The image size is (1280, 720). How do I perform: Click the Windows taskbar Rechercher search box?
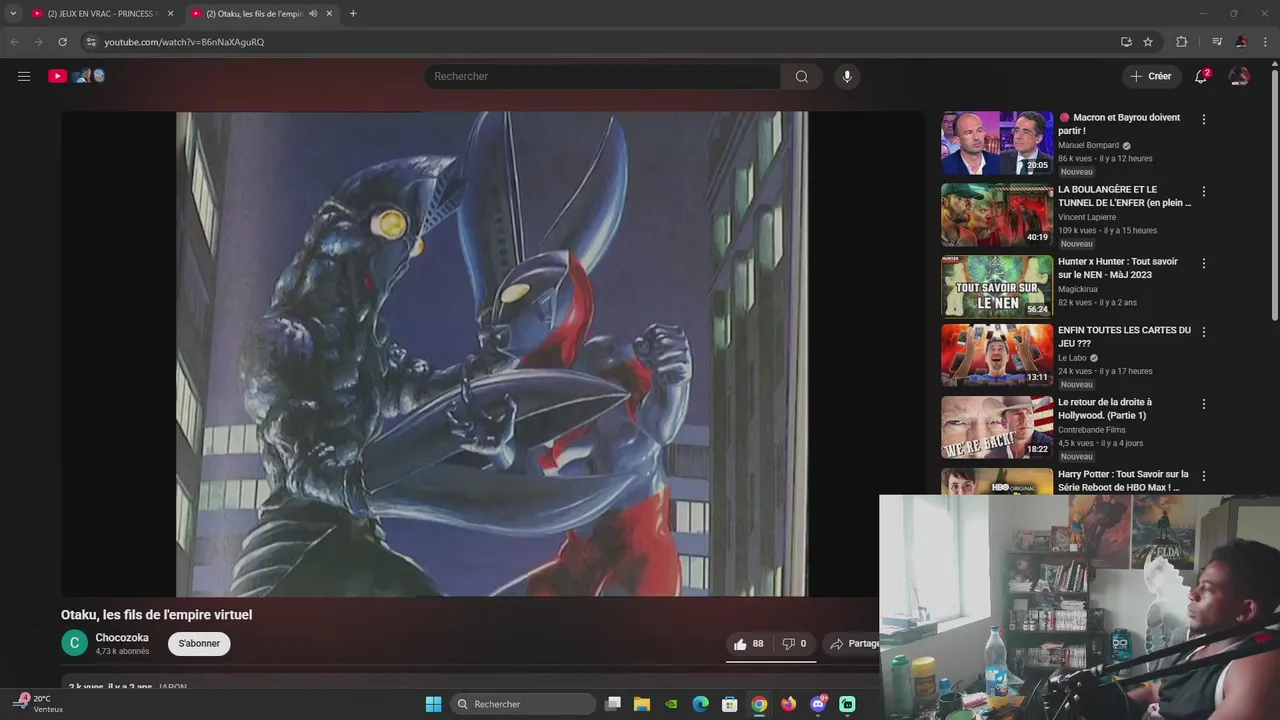[524, 704]
